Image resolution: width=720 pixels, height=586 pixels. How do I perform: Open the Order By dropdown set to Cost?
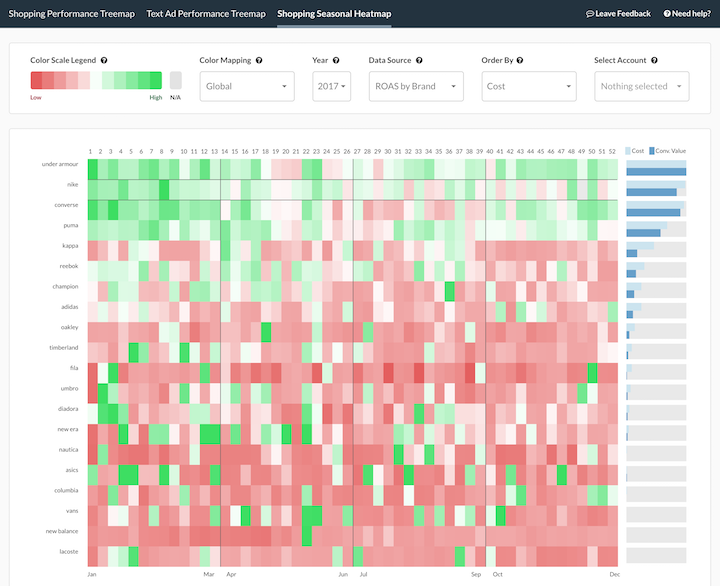(529, 86)
